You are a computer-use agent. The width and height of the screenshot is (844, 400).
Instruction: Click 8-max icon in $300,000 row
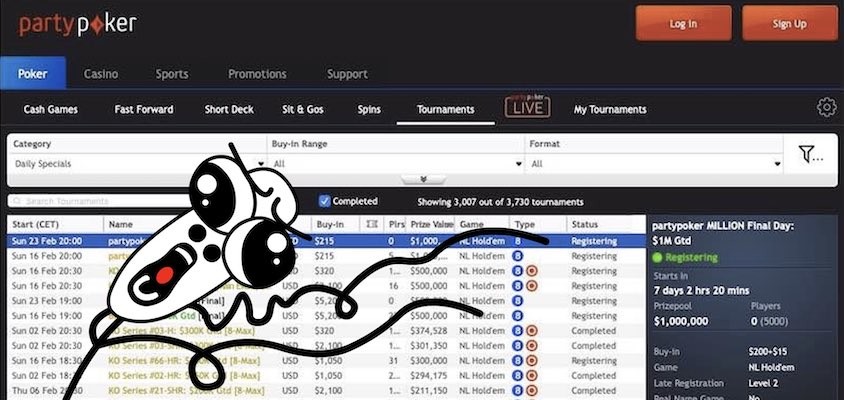[x=518, y=361]
